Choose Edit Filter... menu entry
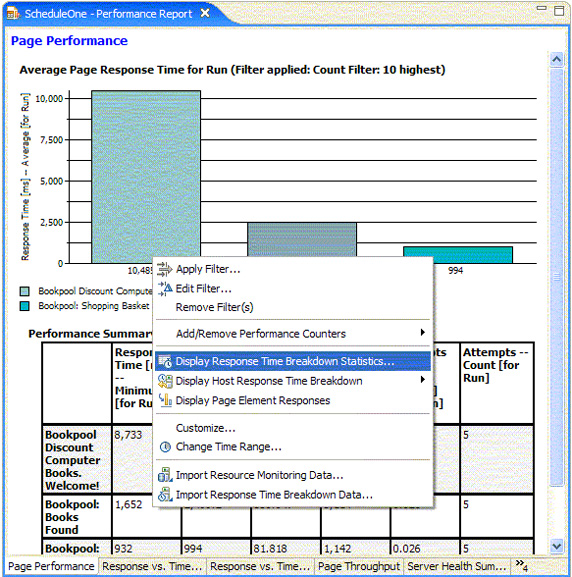The width and height of the screenshot is (572, 577). point(293,289)
